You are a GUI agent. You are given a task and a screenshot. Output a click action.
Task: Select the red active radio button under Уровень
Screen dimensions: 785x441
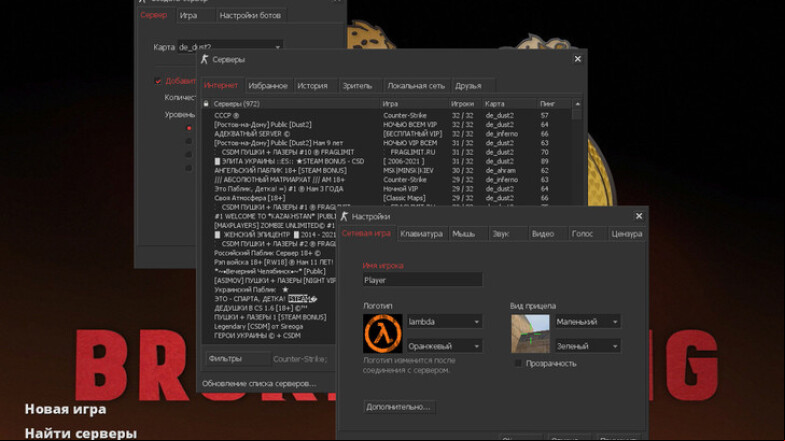tap(189, 128)
